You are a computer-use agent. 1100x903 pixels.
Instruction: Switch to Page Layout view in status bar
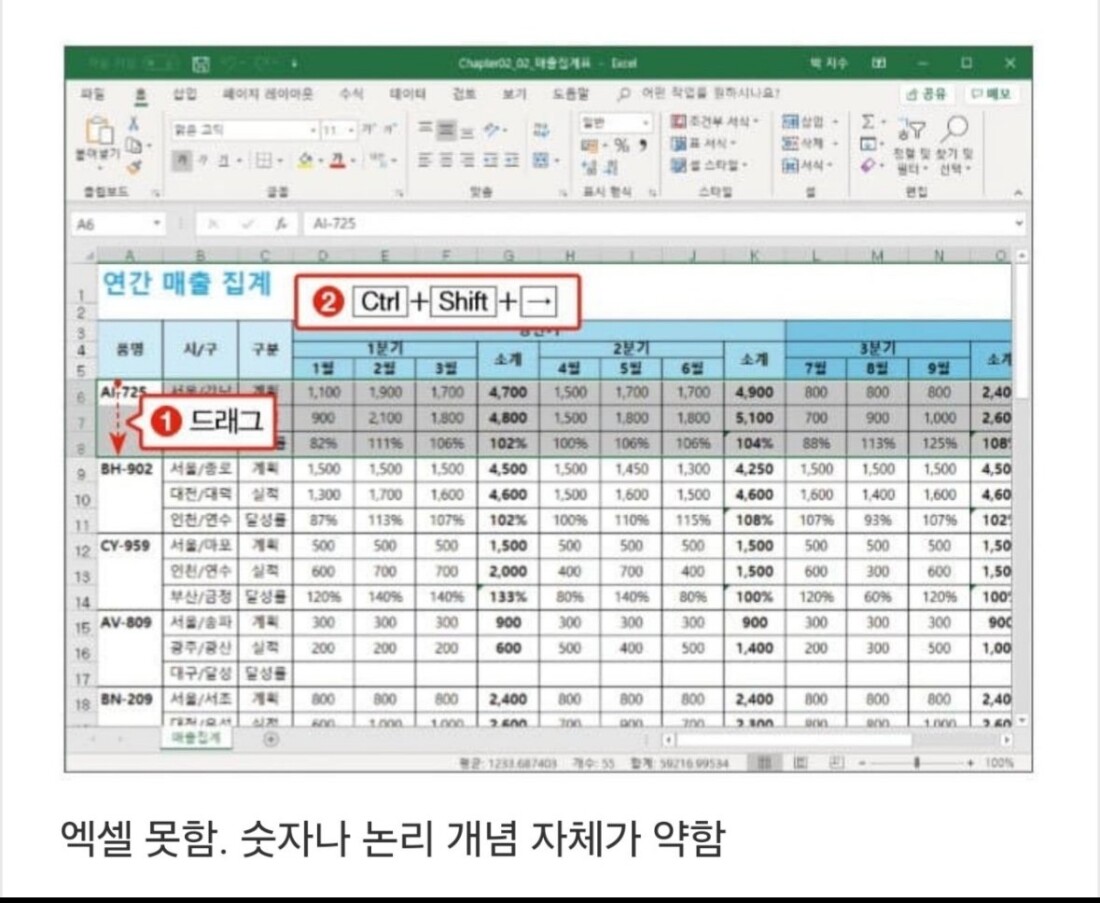[x=799, y=762]
